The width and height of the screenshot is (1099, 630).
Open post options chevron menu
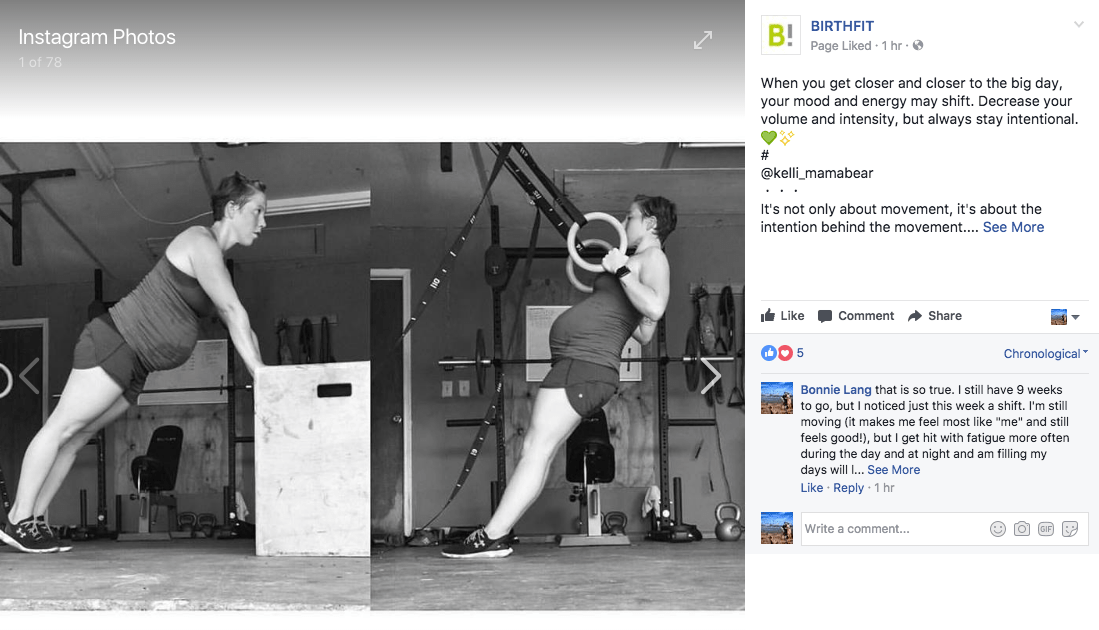pos(1079,25)
